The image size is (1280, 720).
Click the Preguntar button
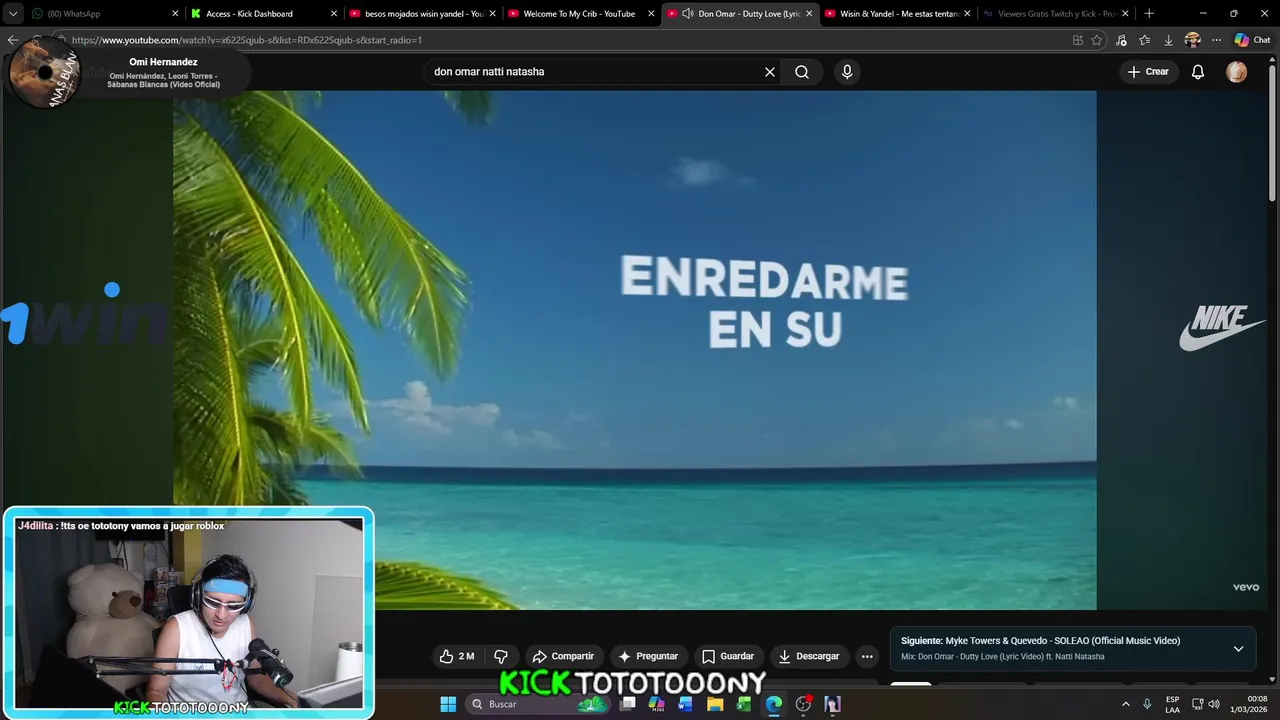[x=647, y=657]
